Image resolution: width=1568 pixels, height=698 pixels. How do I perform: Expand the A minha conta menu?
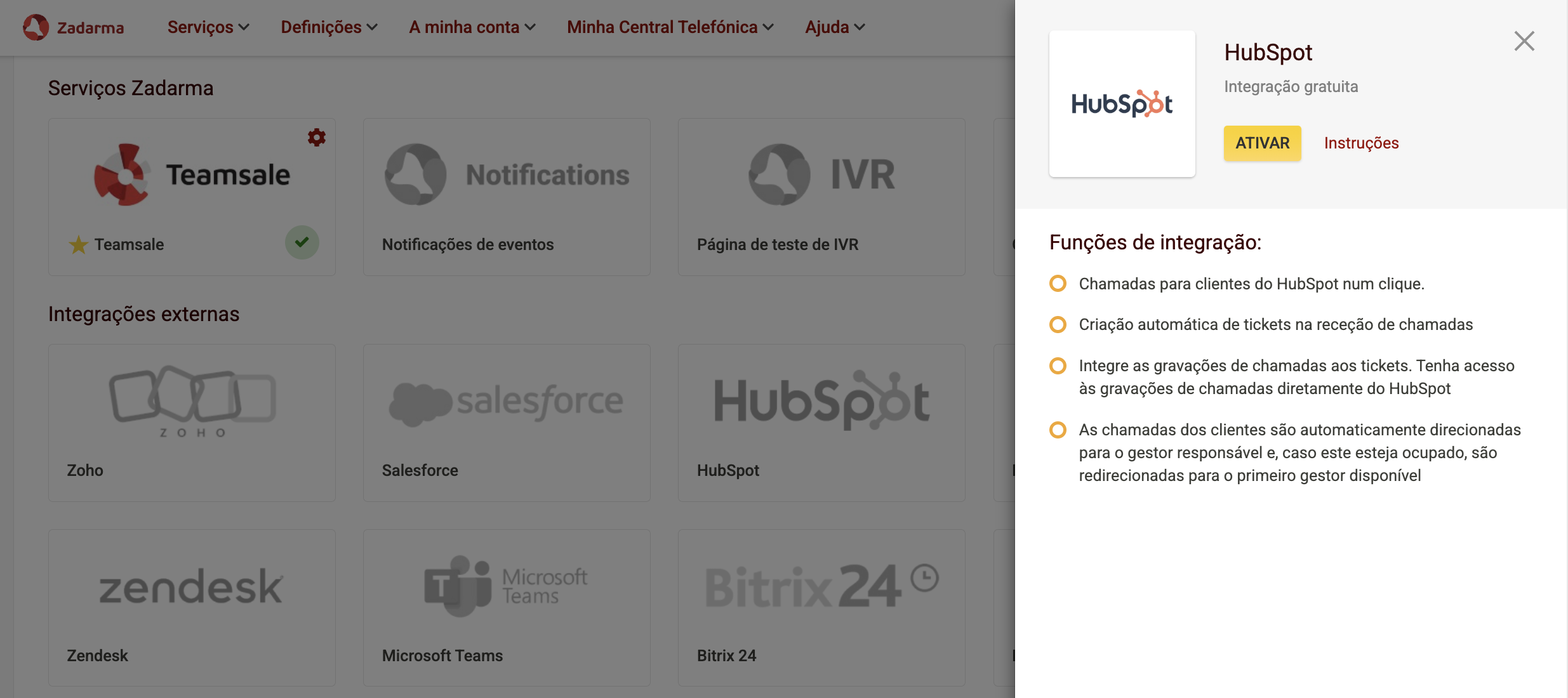pyautogui.click(x=472, y=27)
